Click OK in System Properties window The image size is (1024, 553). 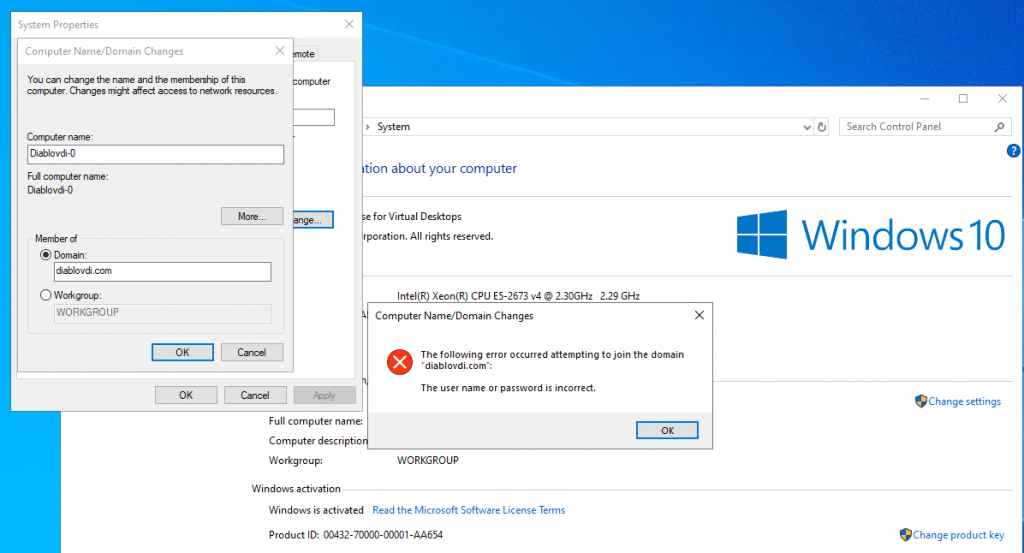[x=186, y=395]
